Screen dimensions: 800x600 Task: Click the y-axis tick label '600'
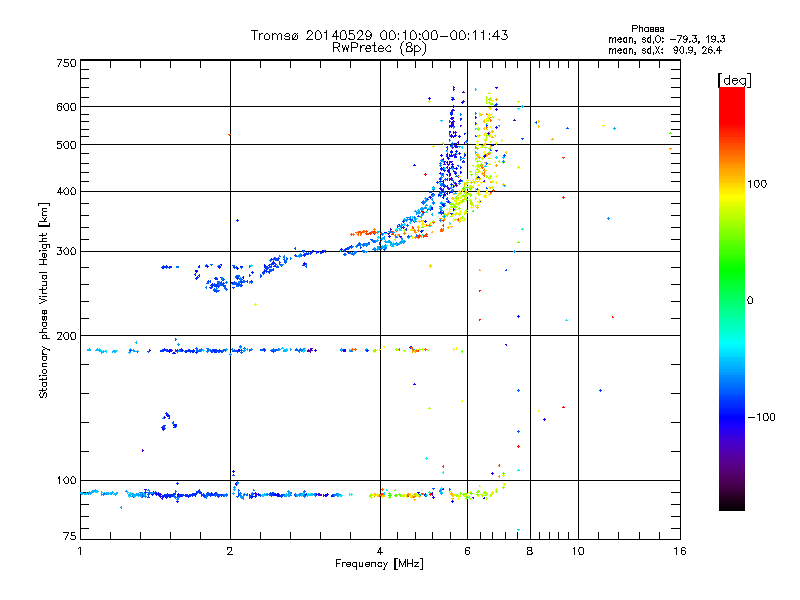(66, 107)
